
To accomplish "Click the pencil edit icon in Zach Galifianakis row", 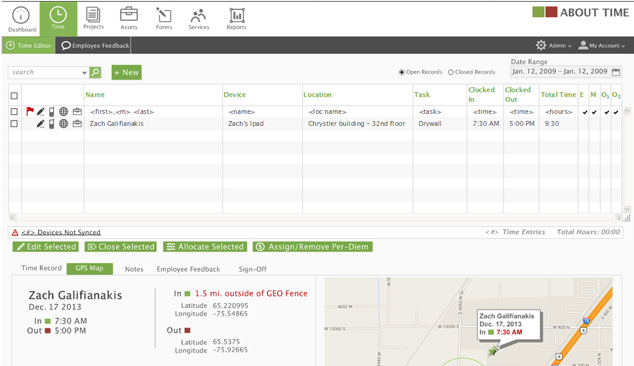I will (40, 123).
